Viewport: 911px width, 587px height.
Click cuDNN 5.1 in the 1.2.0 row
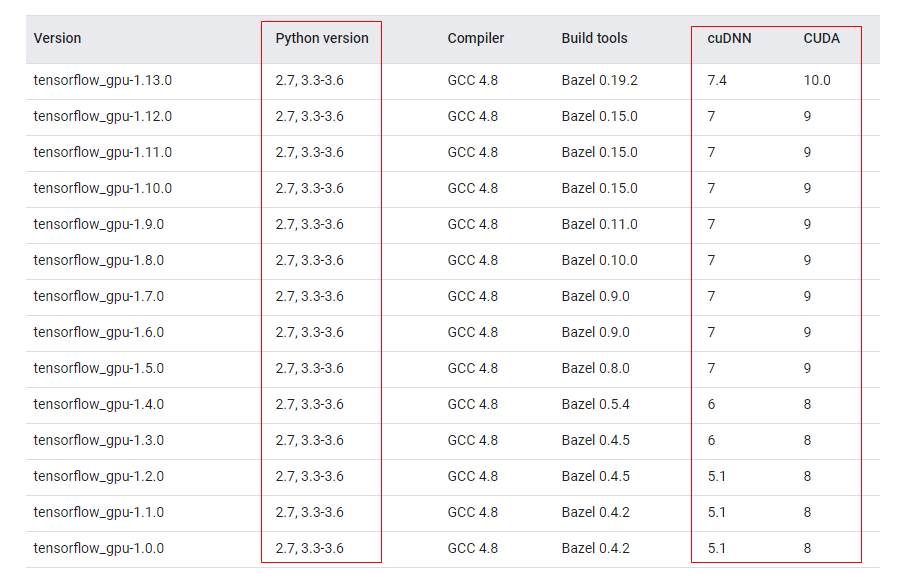716,477
